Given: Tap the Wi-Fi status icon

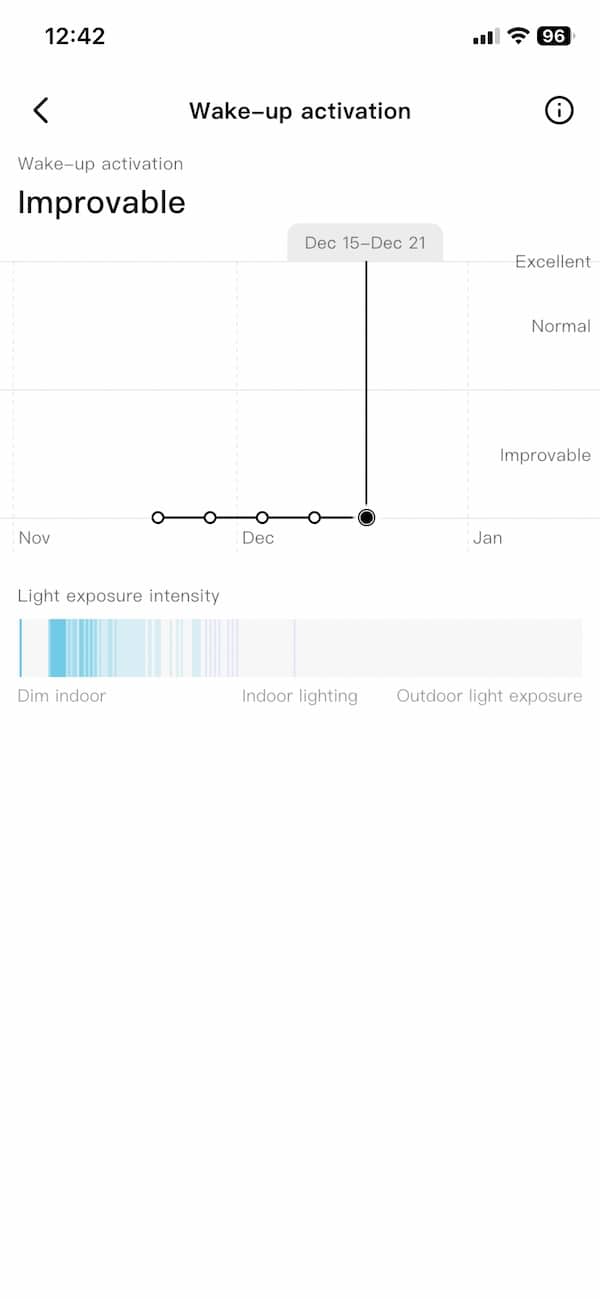Looking at the screenshot, I should [518, 37].
